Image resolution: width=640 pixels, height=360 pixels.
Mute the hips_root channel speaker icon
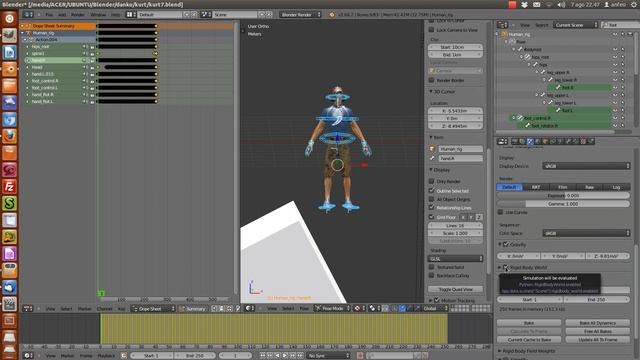84,47
